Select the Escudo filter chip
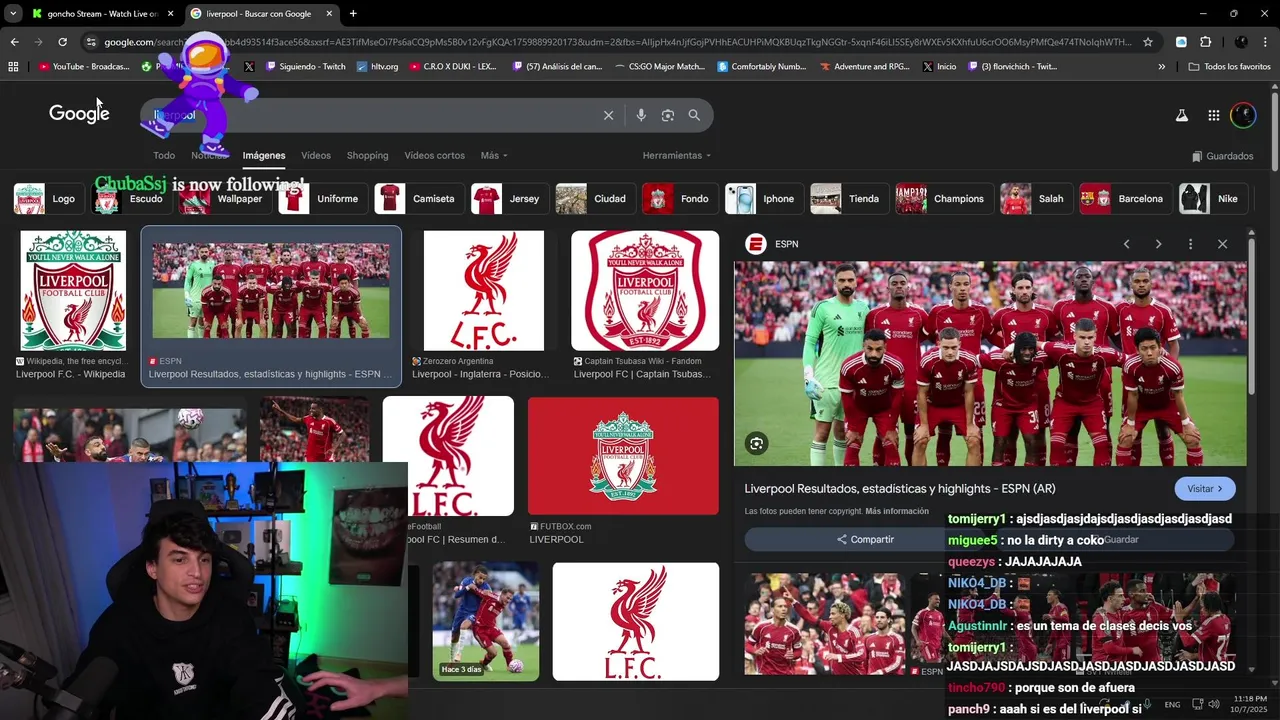The image size is (1280, 720). pos(130,199)
